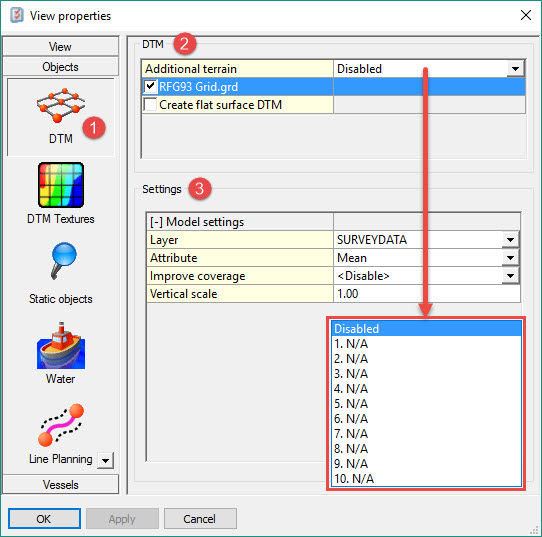542x537 pixels.
Task: Click the Apply button
Action: click(x=122, y=518)
